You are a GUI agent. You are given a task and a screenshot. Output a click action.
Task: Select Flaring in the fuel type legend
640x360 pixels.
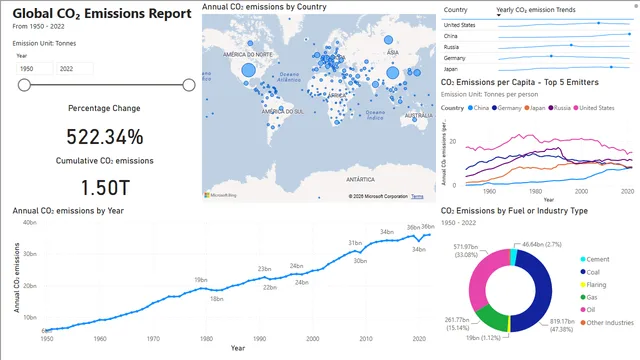tap(593, 284)
